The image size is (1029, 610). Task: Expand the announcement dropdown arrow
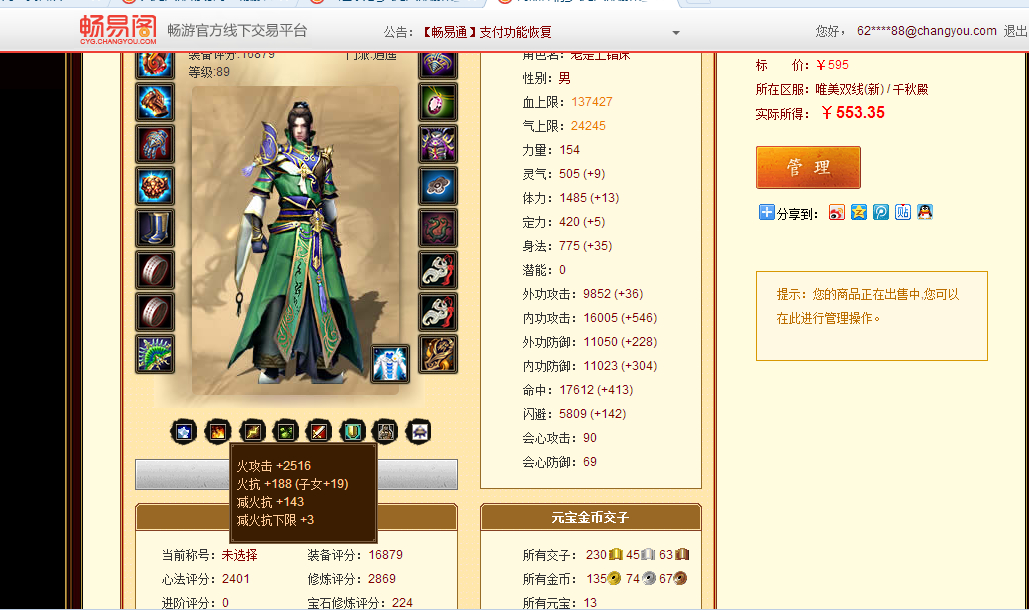tap(676, 32)
